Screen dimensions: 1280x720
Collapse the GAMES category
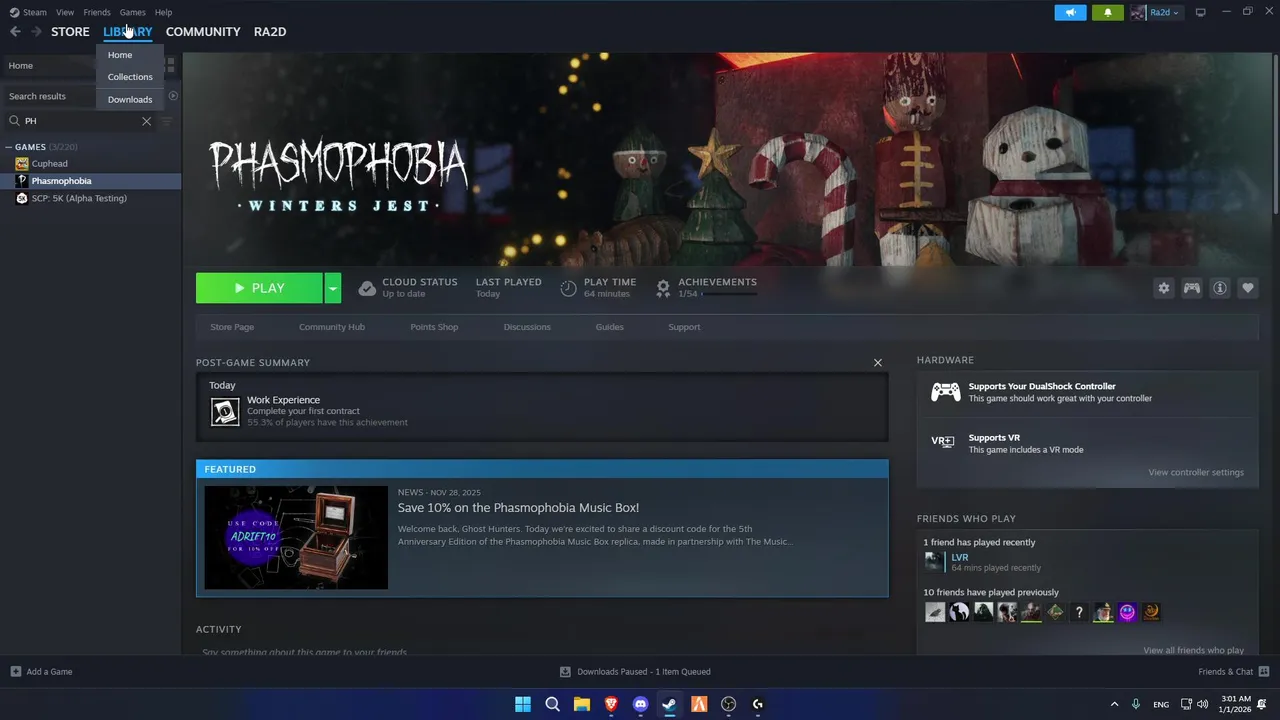(x=9, y=147)
